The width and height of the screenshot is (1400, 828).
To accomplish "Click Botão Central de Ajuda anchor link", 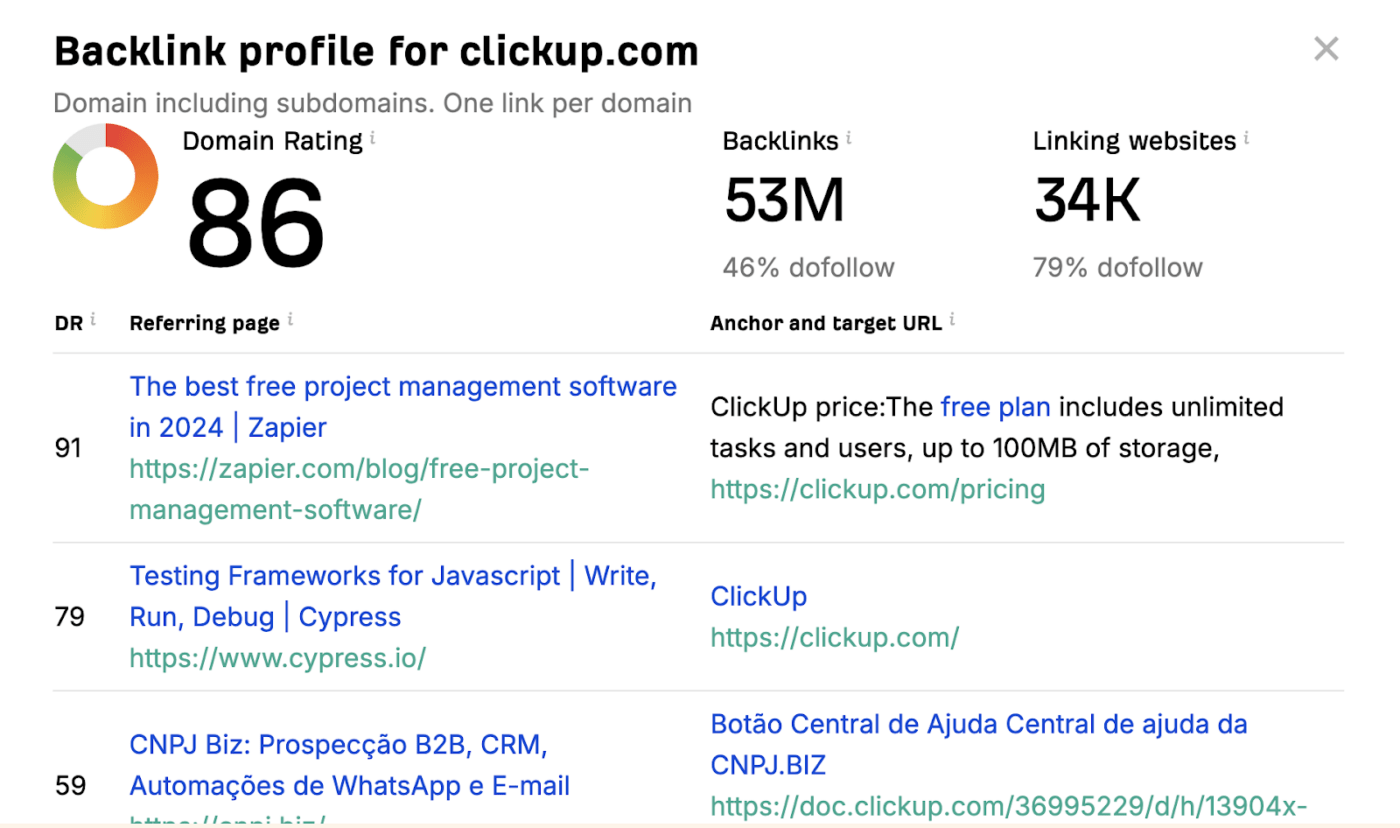I will [x=978, y=744].
